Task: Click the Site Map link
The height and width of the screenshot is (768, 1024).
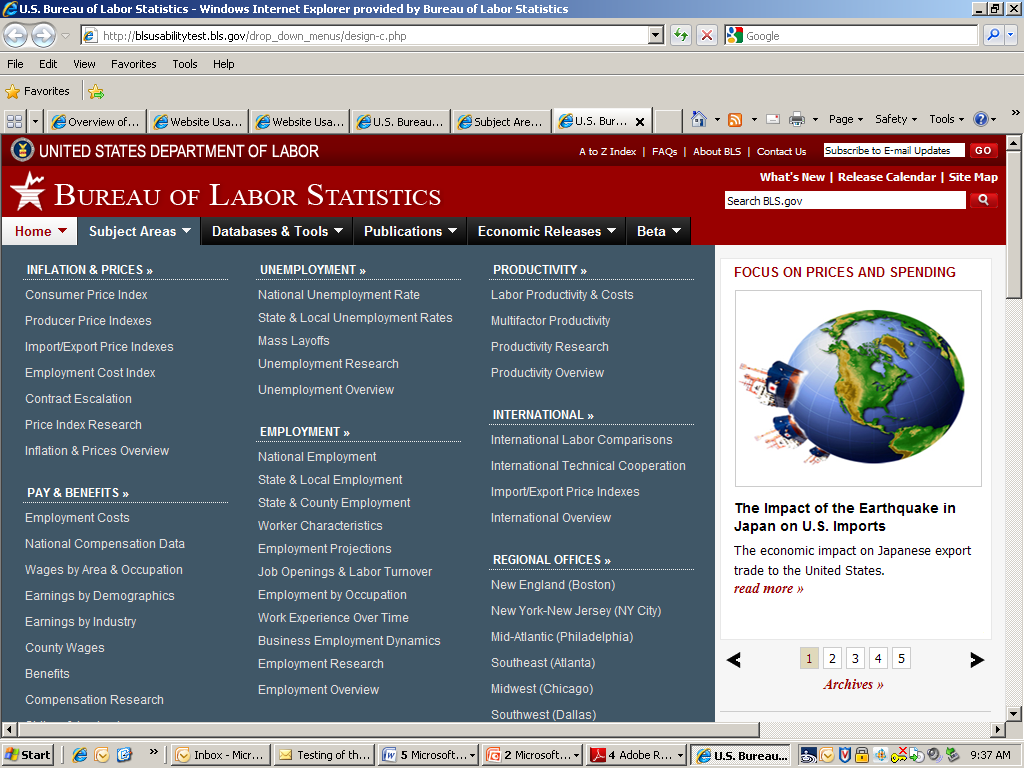Action: pyautogui.click(x=973, y=177)
